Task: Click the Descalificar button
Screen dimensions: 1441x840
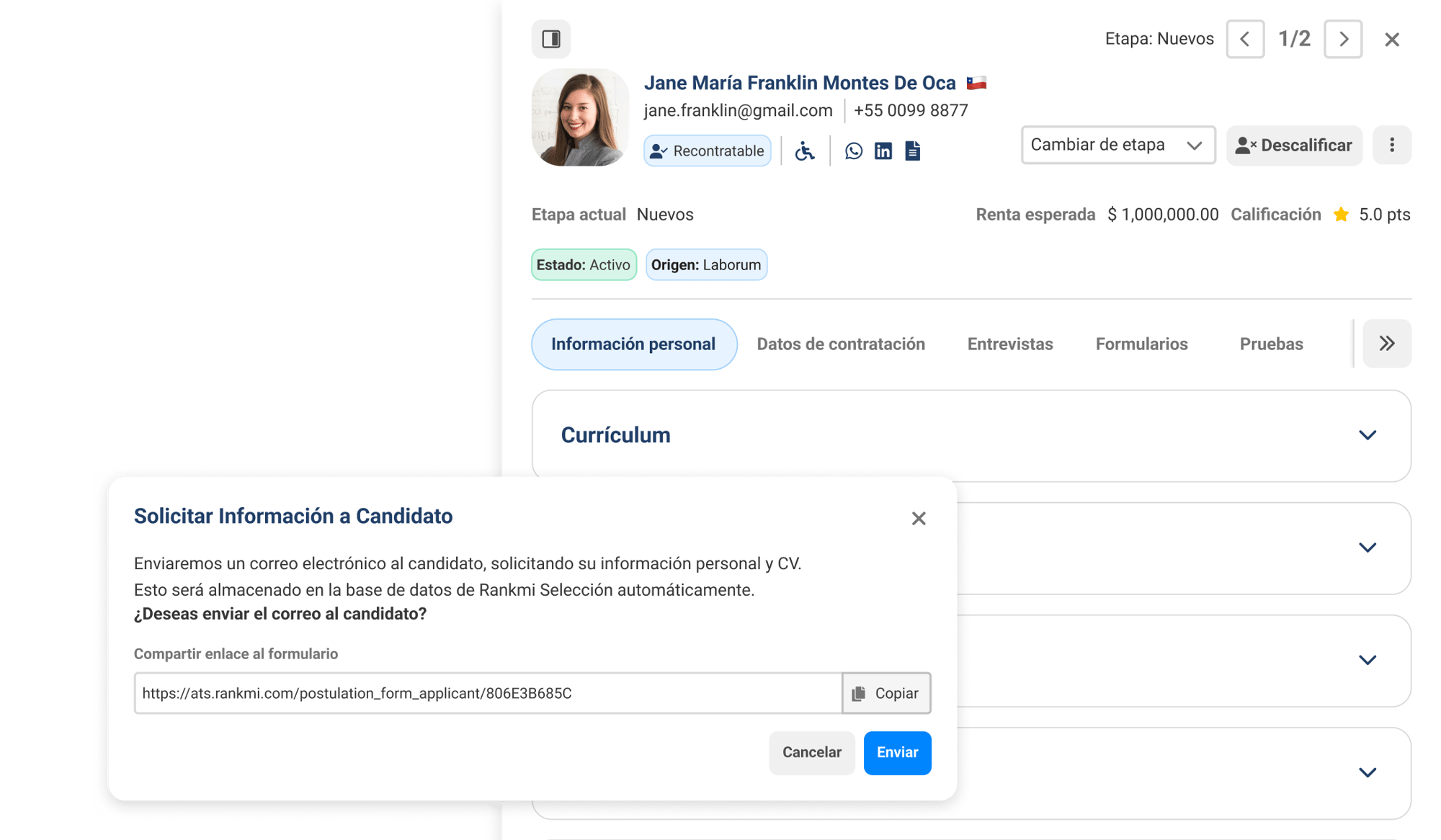Action: [x=1294, y=146]
